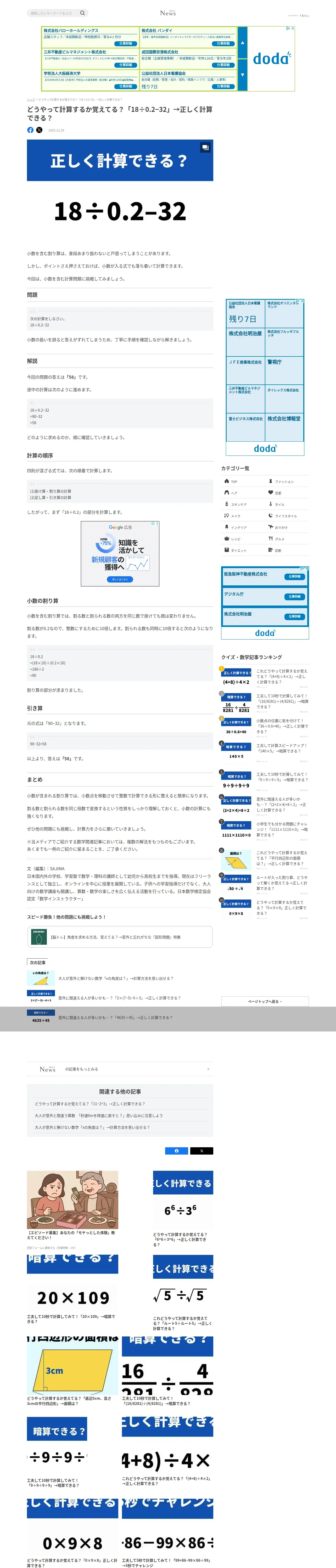
Task: Open the グルメ category with fork-knife icon
Action: click(287, 539)
